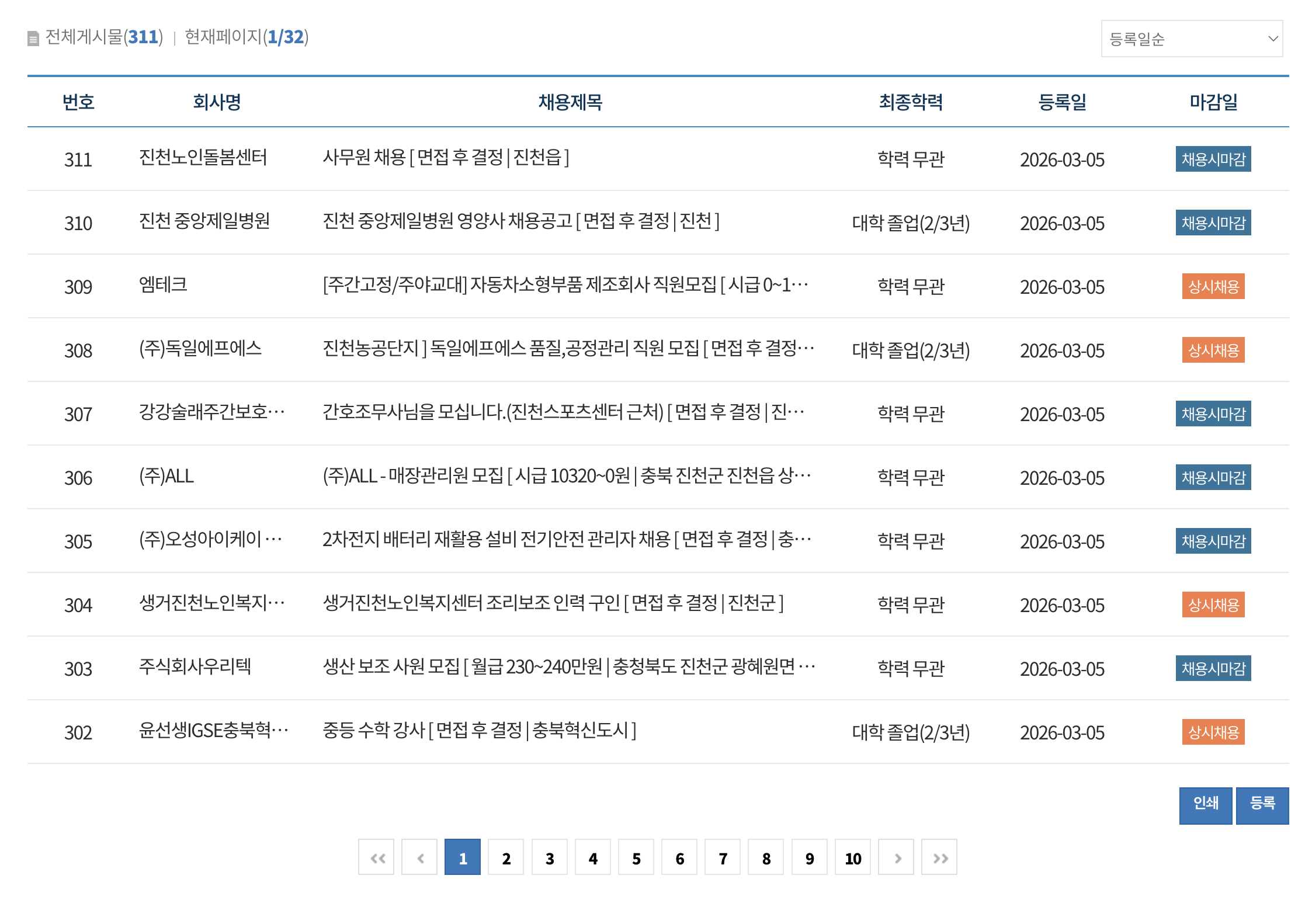Image resolution: width=1312 pixels, height=924 pixels.
Task: Open the 중등 수학 강사 job posting
Action: pyautogui.click(x=479, y=731)
